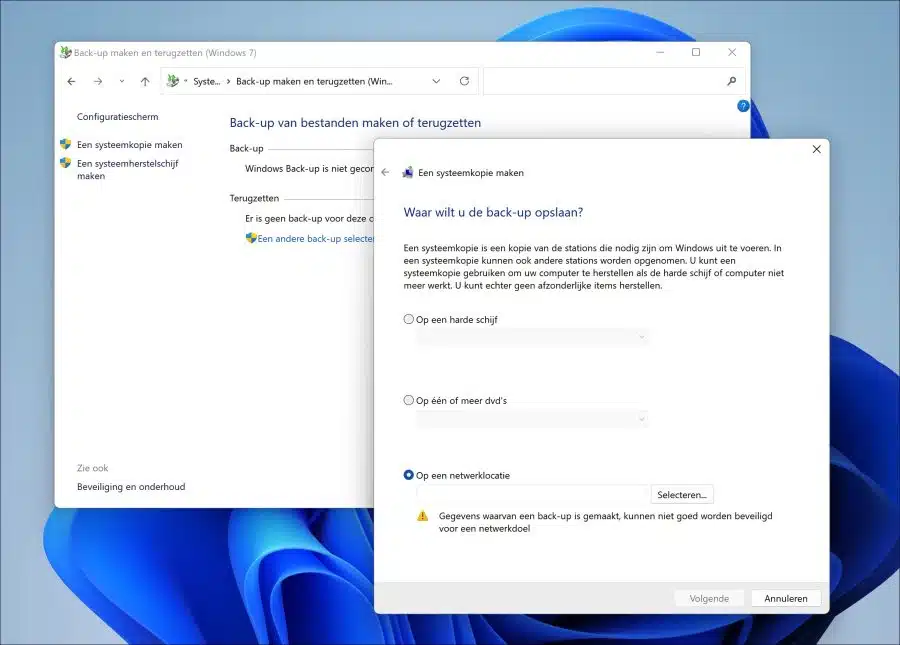This screenshot has height=645, width=900.
Task: Go forward in Control Panel window
Action: tap(98, 81)
